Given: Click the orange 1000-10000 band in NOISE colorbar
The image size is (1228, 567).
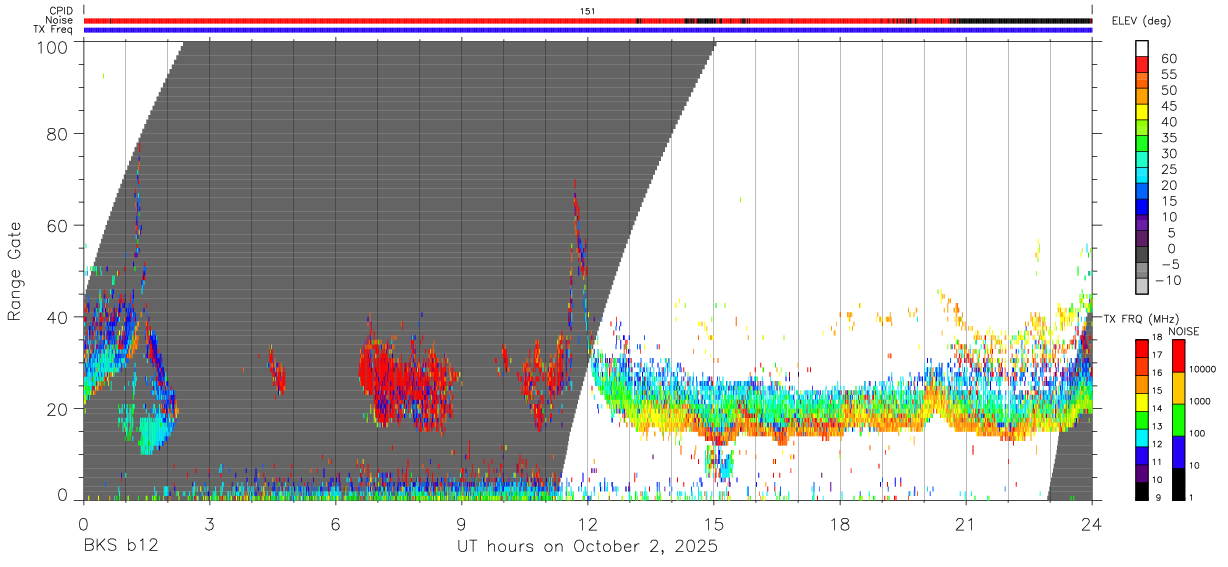Looking at the screenshot, I should pyautogui.click(x=1179, y=387).
